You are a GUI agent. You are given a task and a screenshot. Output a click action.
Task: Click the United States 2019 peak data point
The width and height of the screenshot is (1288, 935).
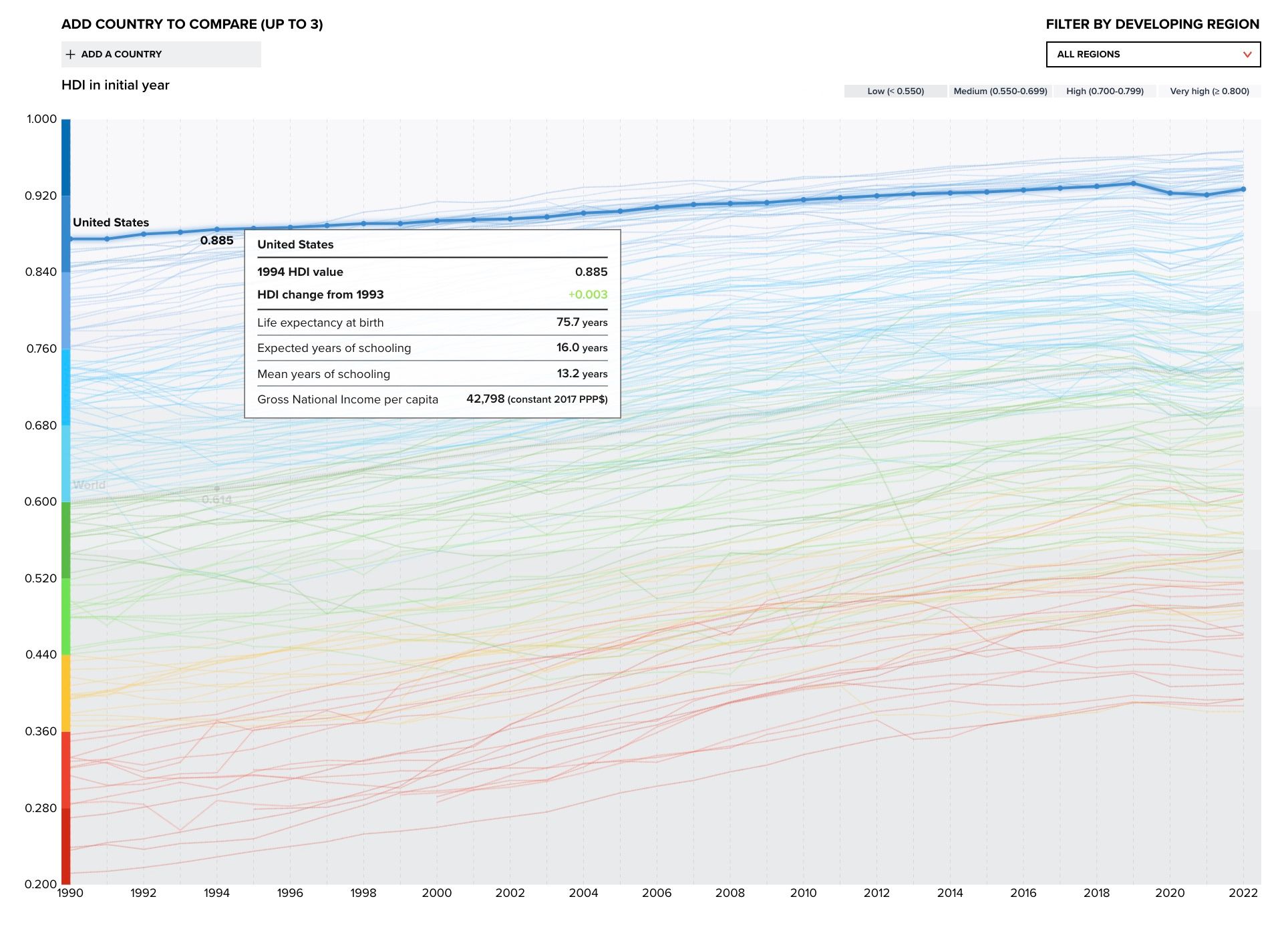tap(1134, 184)
